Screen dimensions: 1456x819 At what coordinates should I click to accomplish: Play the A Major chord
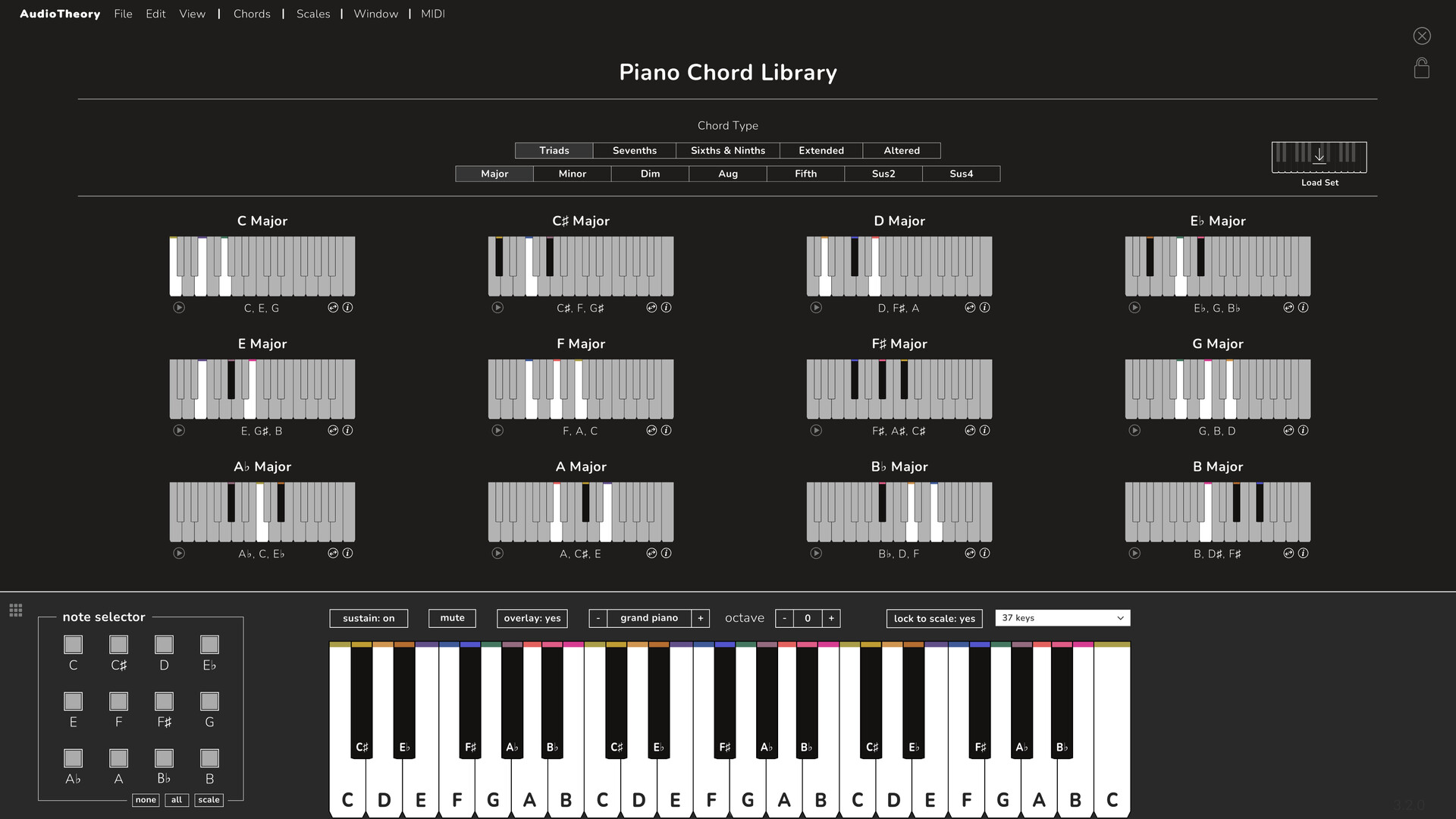497,554
